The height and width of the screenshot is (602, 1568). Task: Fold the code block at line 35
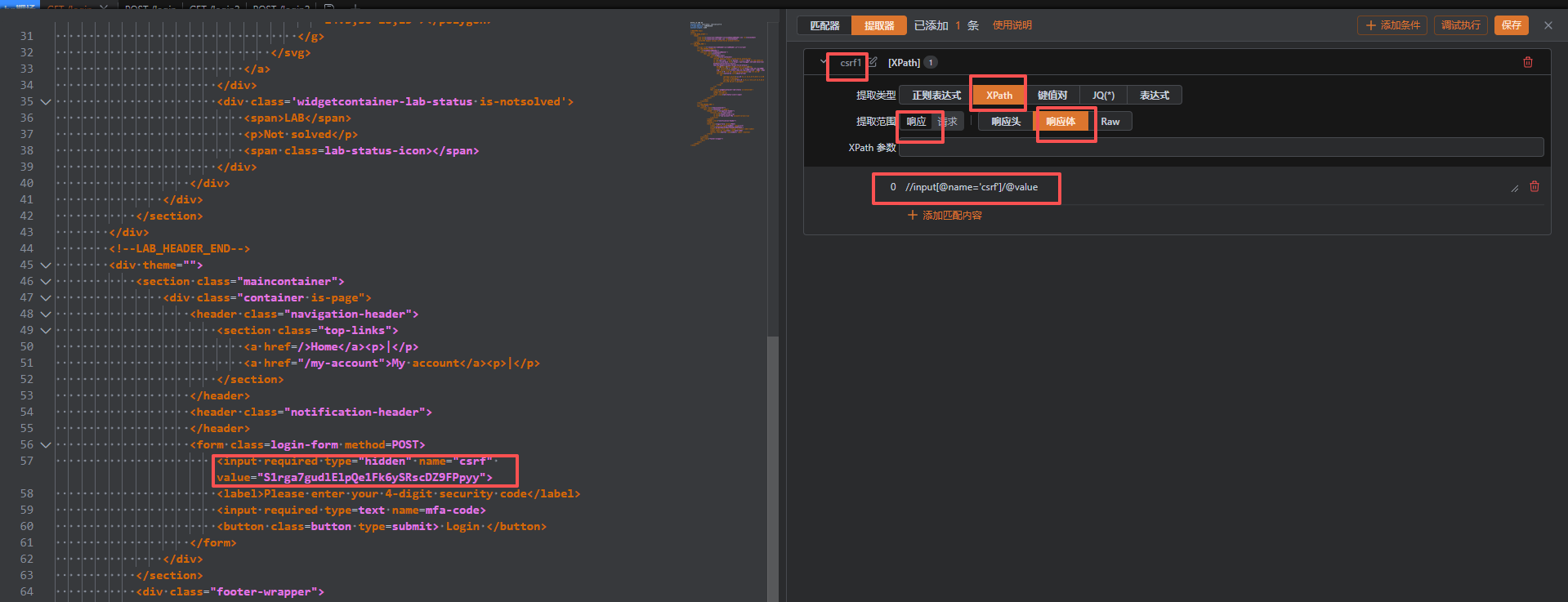click(x=46, y=102)
